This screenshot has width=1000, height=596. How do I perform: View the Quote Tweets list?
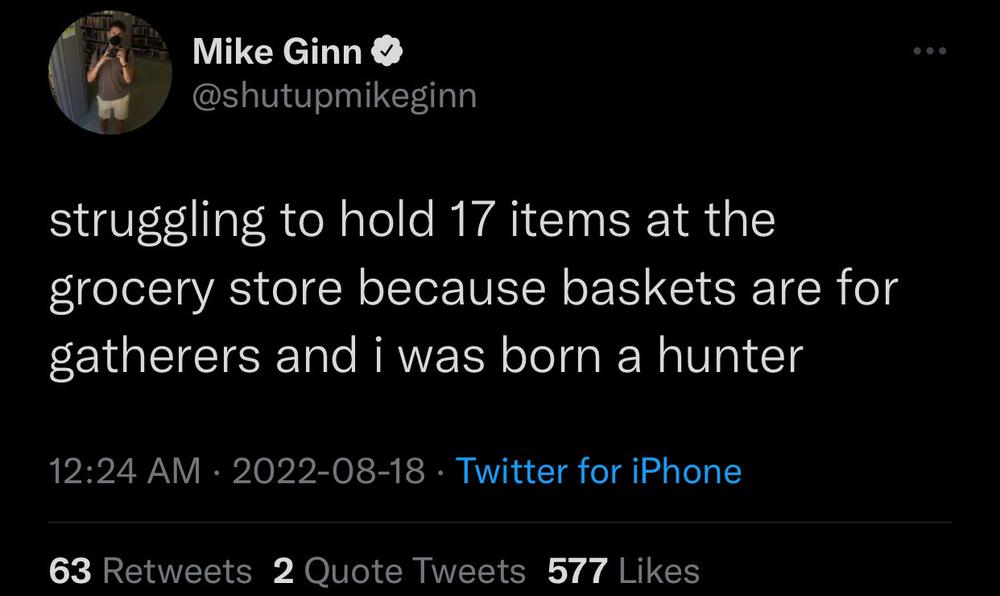(x=399, y=571)
